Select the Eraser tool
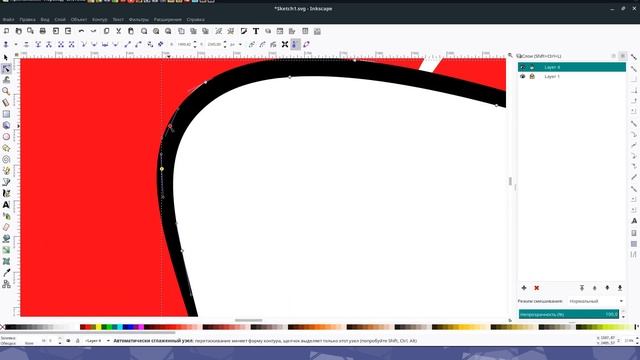This screenshot has width=640, height=360. click(x=6, y=227)
